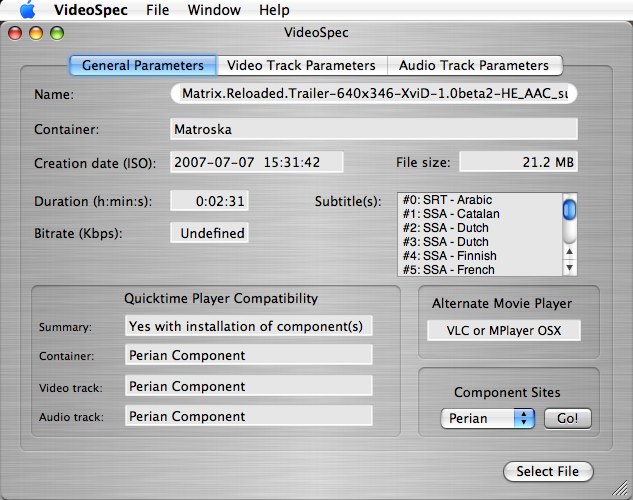
Task: Select subtitle #3: SSA - Dutch
Action: click(480, 242)
